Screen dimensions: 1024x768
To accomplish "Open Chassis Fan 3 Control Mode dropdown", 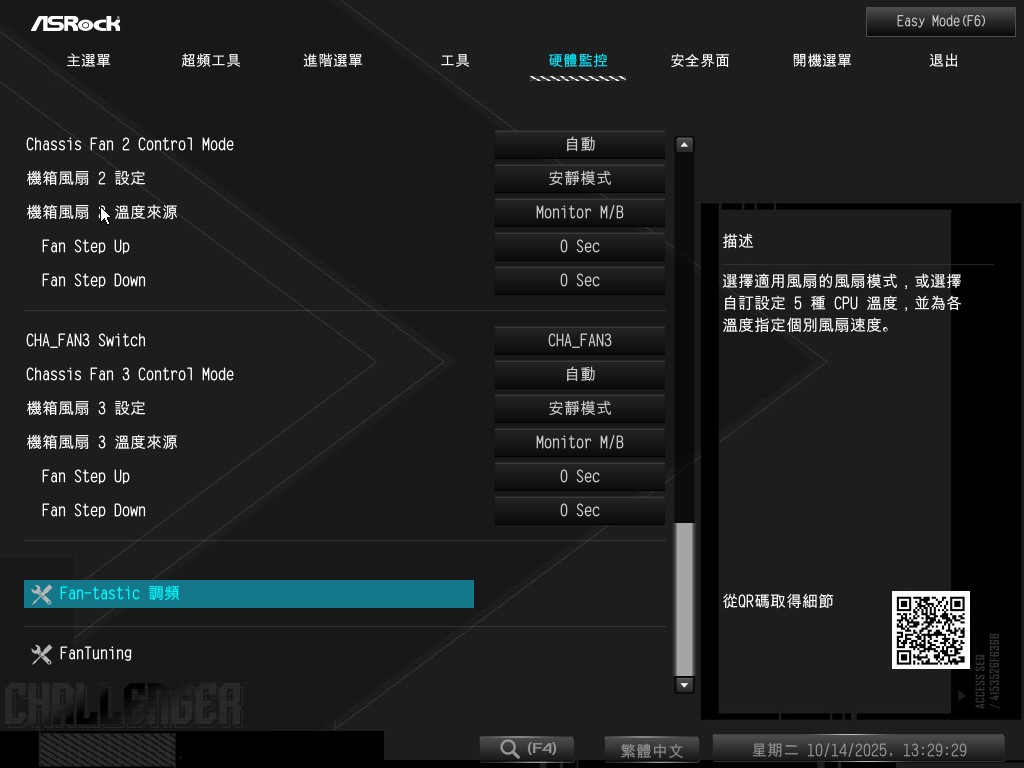I will coord(580,375).
